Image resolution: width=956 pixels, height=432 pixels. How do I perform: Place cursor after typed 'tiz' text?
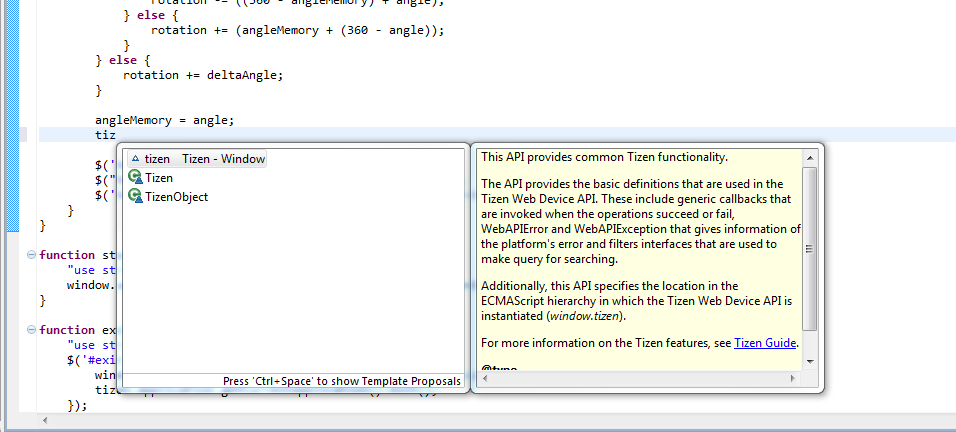(116, 135)
